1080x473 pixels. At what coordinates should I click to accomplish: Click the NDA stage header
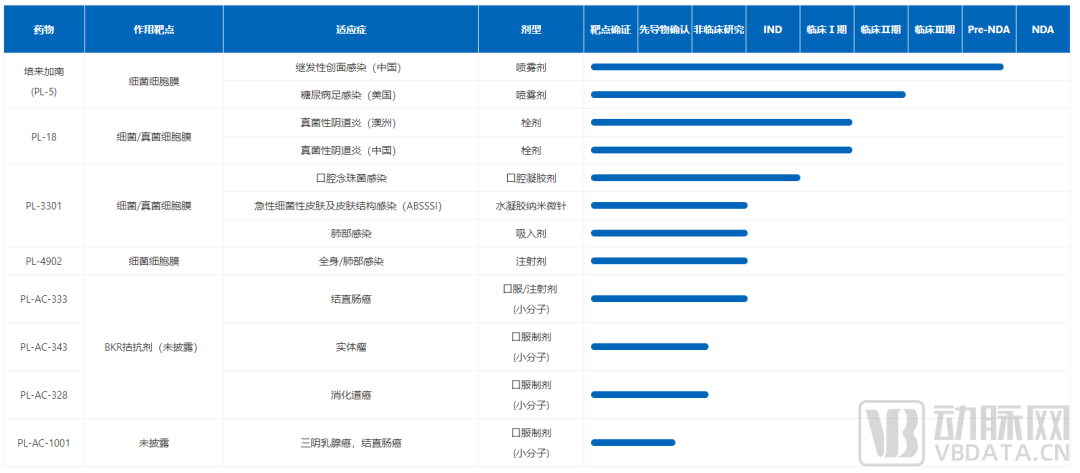[1043, 30]
